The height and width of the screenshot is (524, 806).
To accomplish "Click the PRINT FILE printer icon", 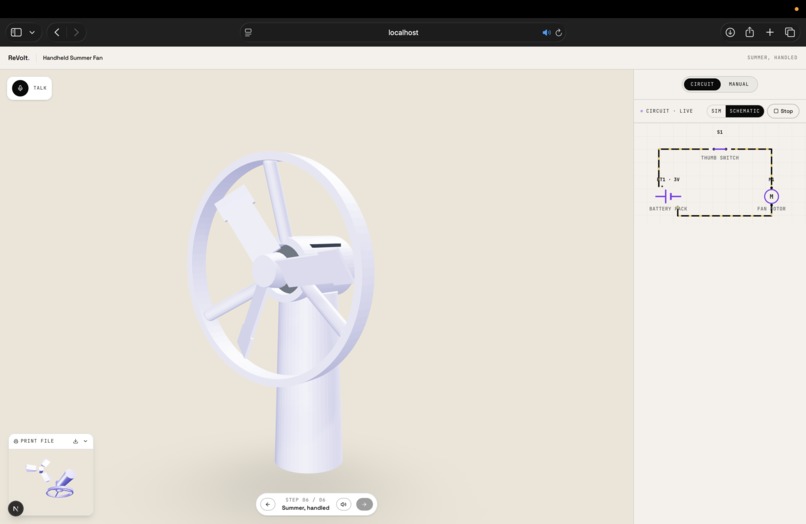I will (x=16, y=441).
